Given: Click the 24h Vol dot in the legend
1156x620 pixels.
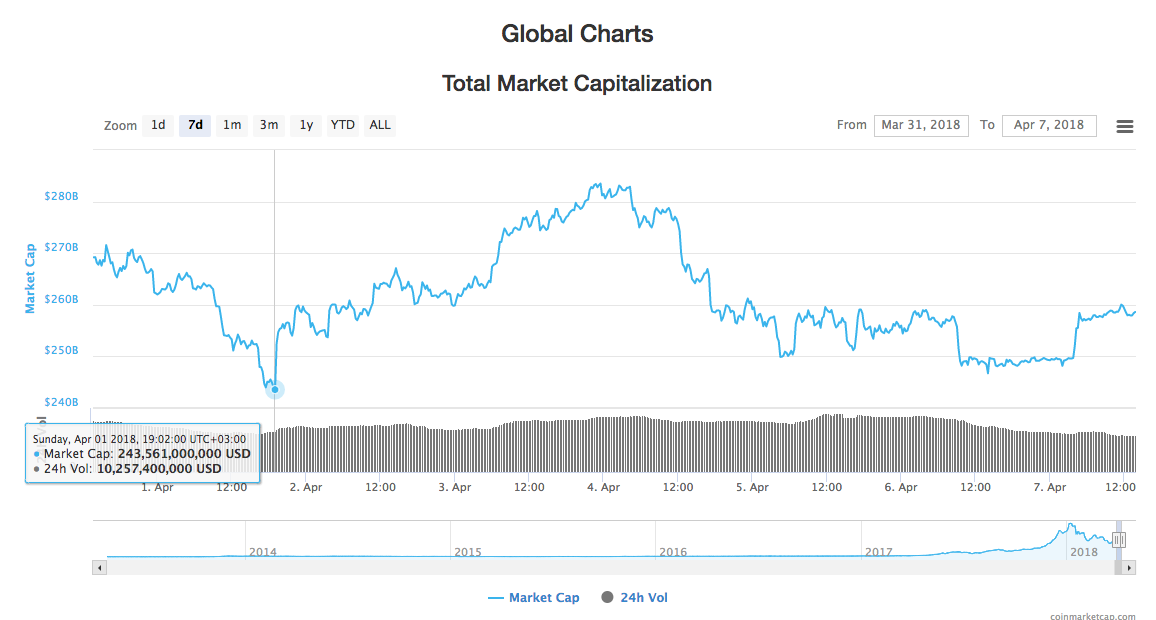Looking at the screenshot, I should [607, 597].
